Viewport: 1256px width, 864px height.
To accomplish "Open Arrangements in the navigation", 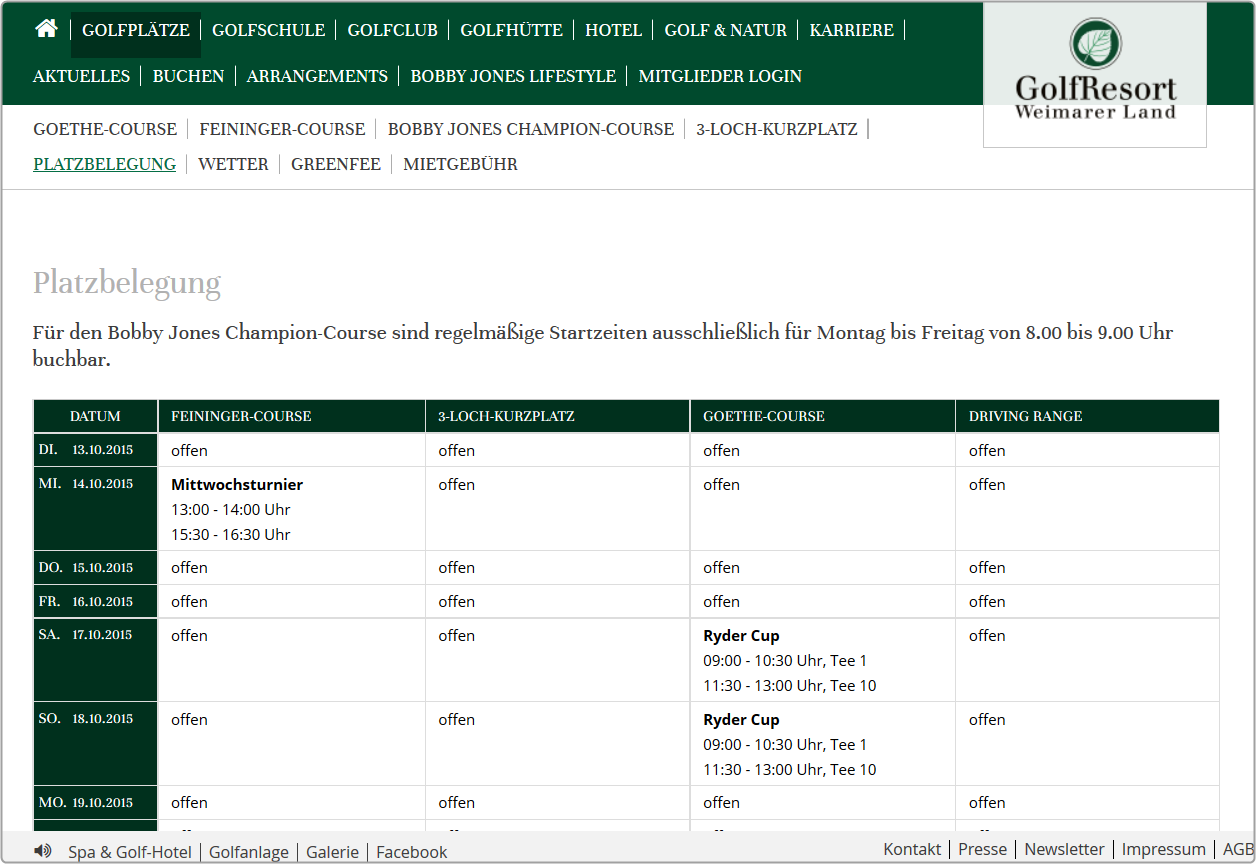I will 317,76.
